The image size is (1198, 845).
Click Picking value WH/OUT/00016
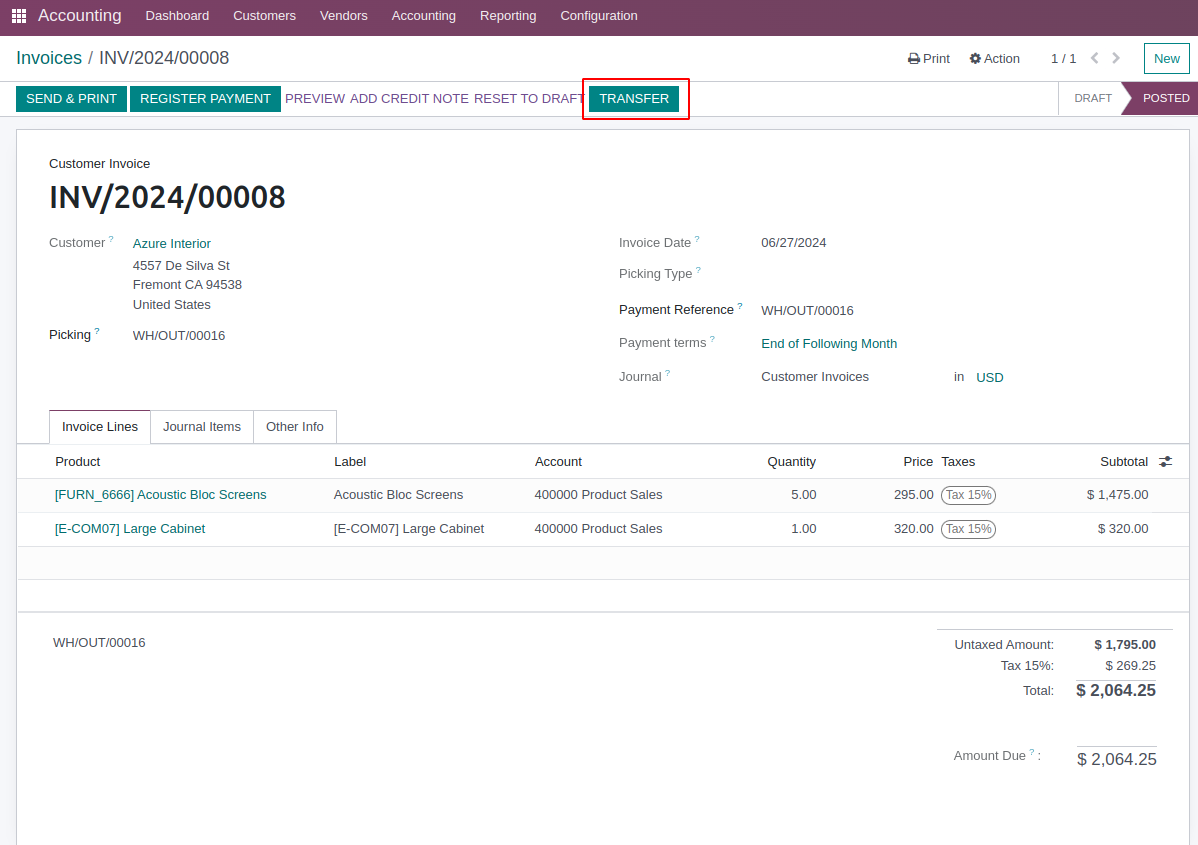pyautogui.click(x=179, y=335)
